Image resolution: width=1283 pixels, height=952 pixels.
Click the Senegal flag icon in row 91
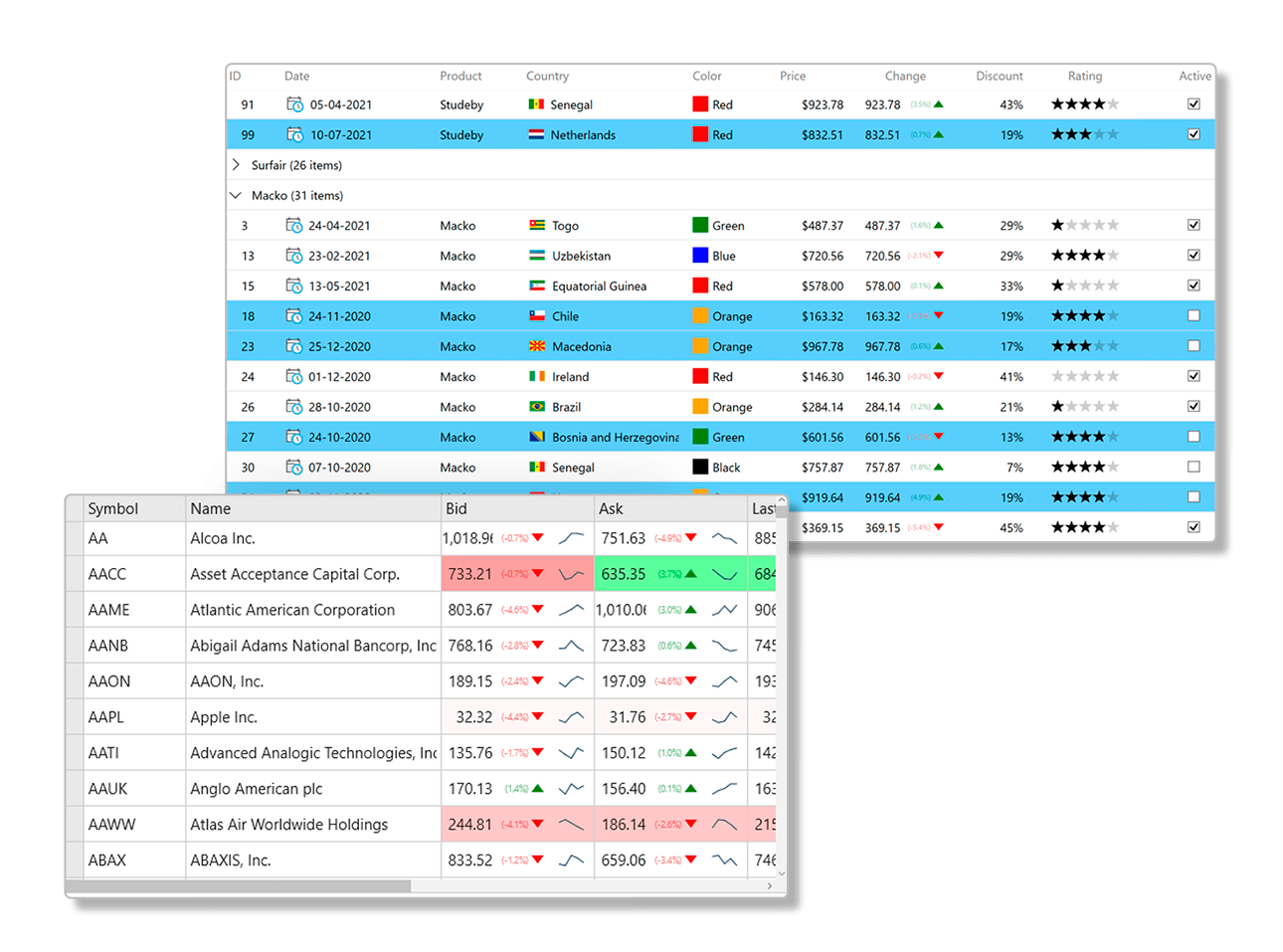(535, 104)
